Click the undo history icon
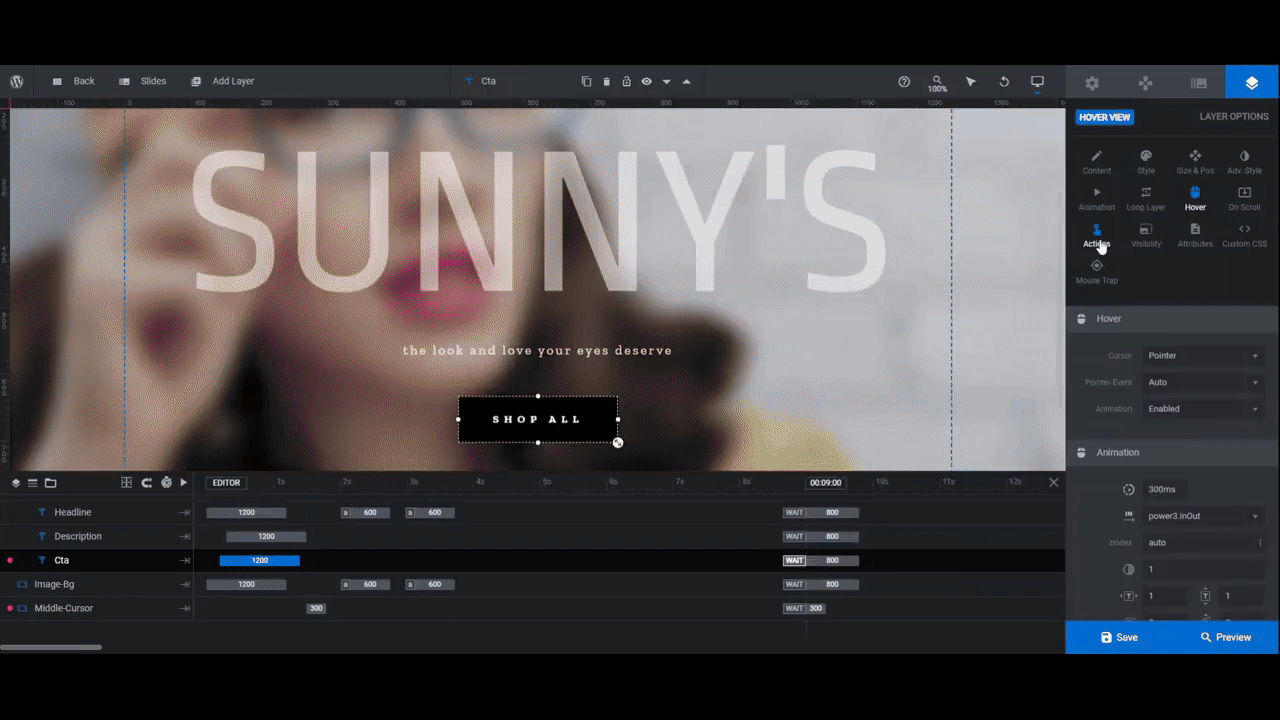Image resolution: width=1280 pixels, height=720 pixels. tap(1003, 81)
